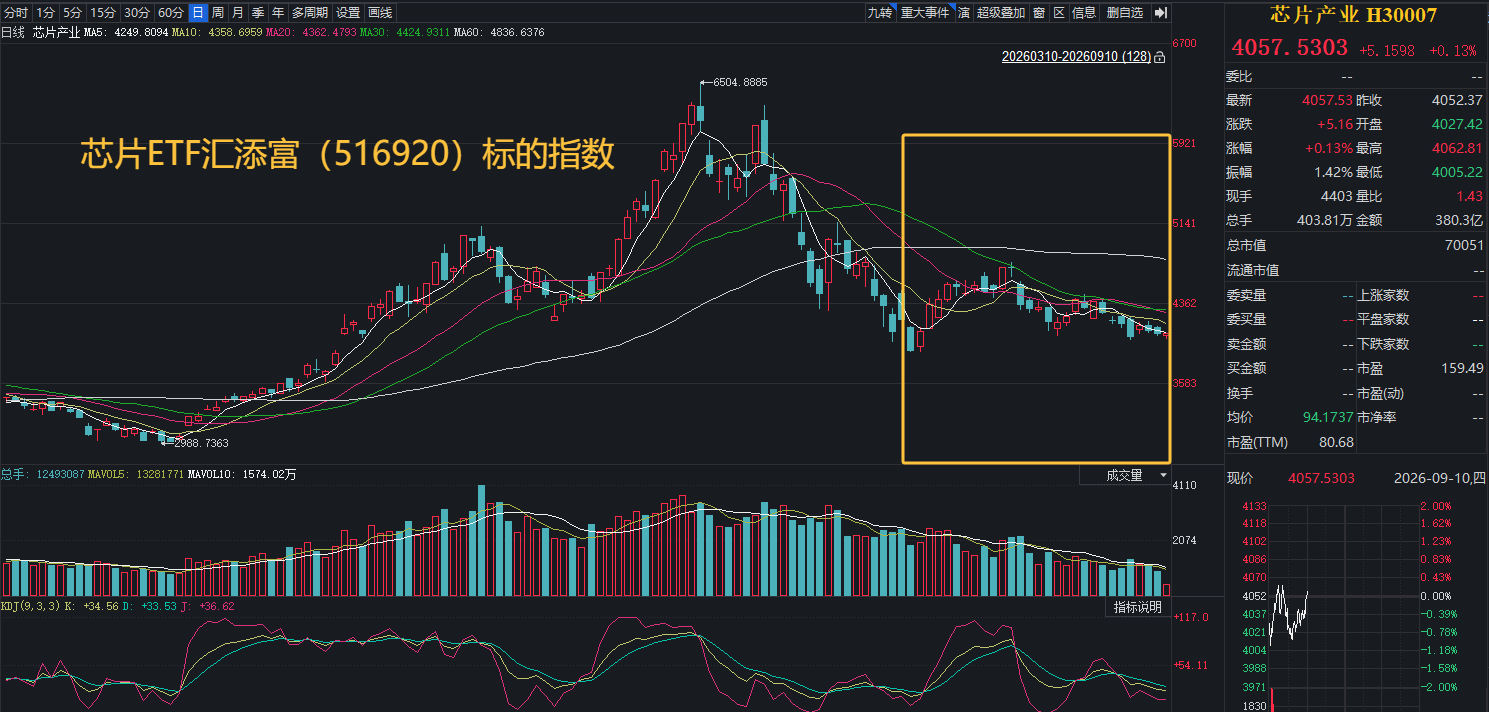1489x712 pixels.
Task: Select the 30分 period tab
Action: [x=137, y=13]
